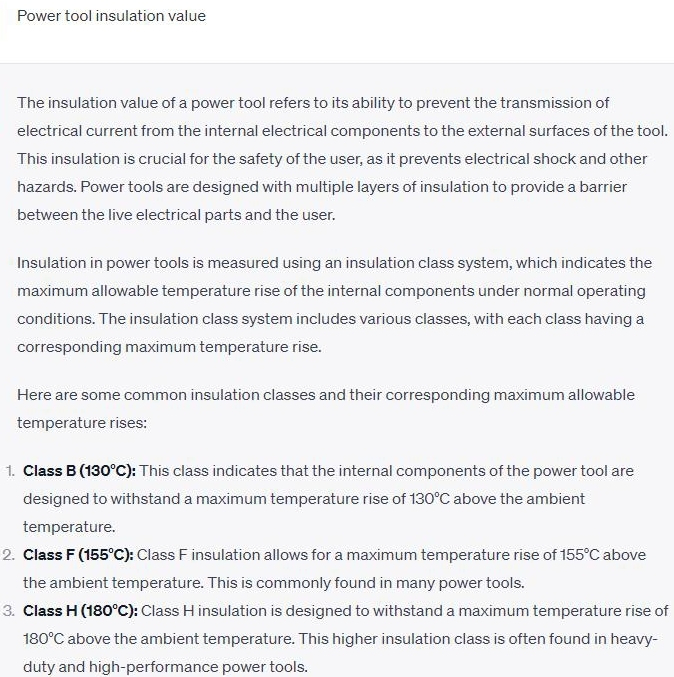674x677 pixels.
Task: Click list number 2 marker
Action: click(9, 555)
